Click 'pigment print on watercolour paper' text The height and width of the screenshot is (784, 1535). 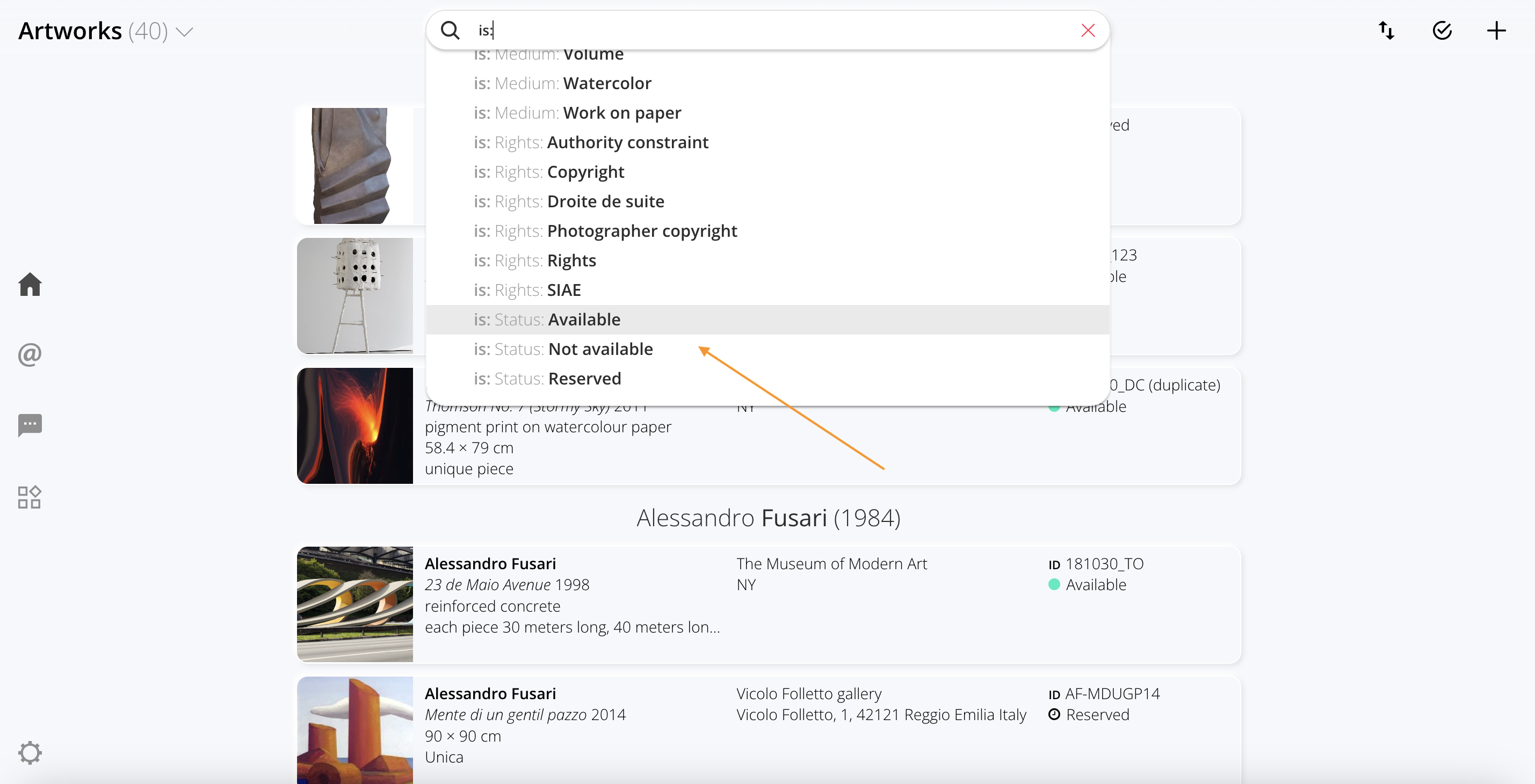[548, 427]
